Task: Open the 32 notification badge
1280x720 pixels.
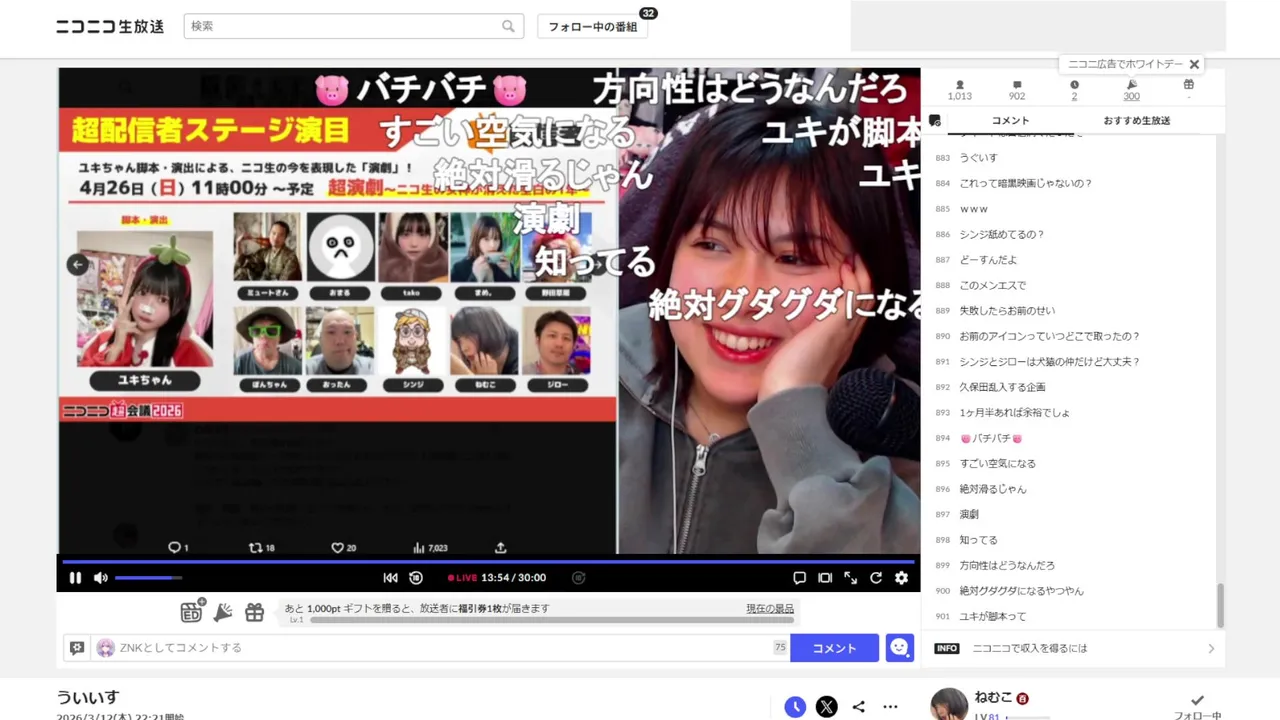Action: coord(648,13)
